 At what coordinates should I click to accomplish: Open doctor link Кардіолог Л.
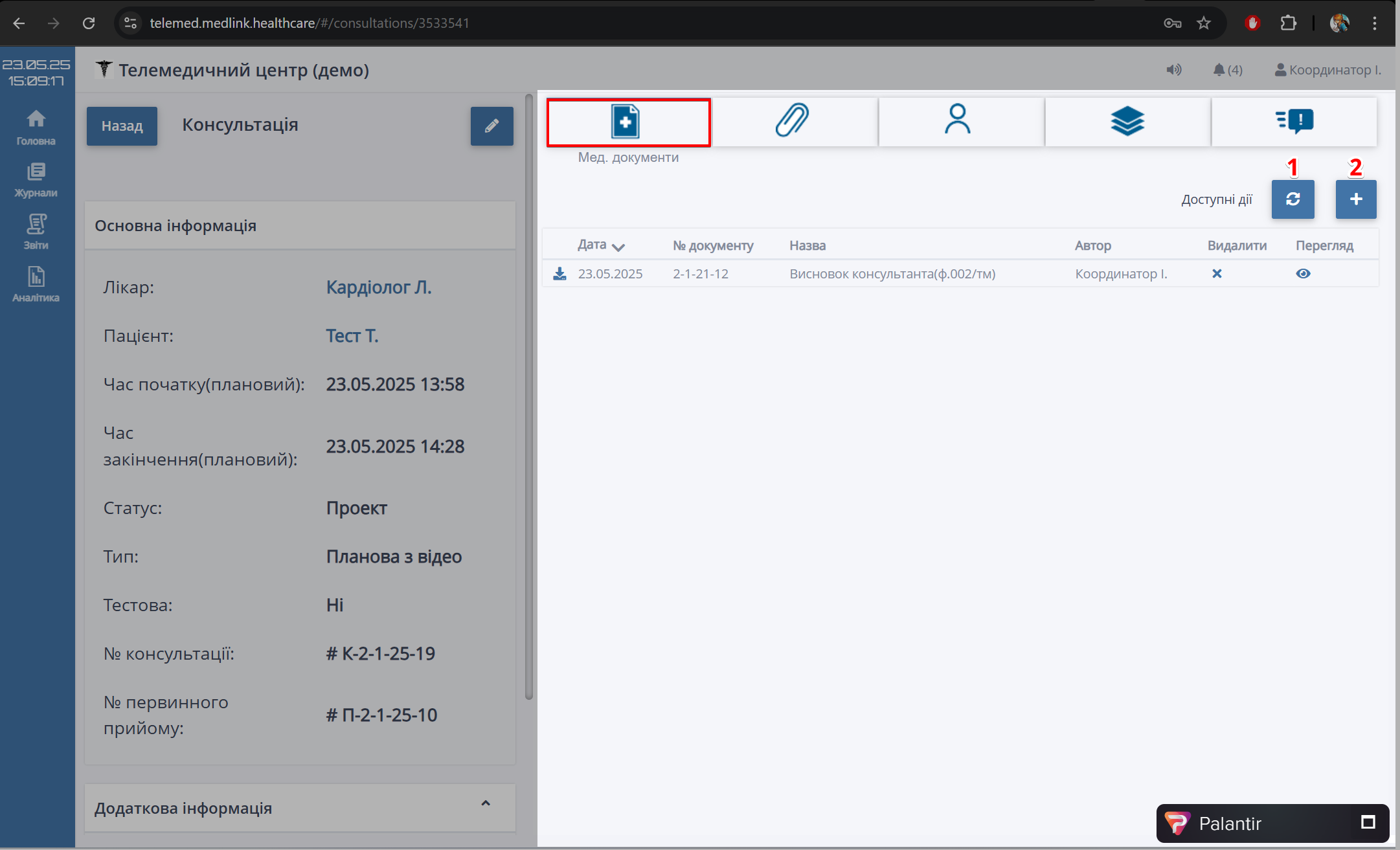point(378,287)
